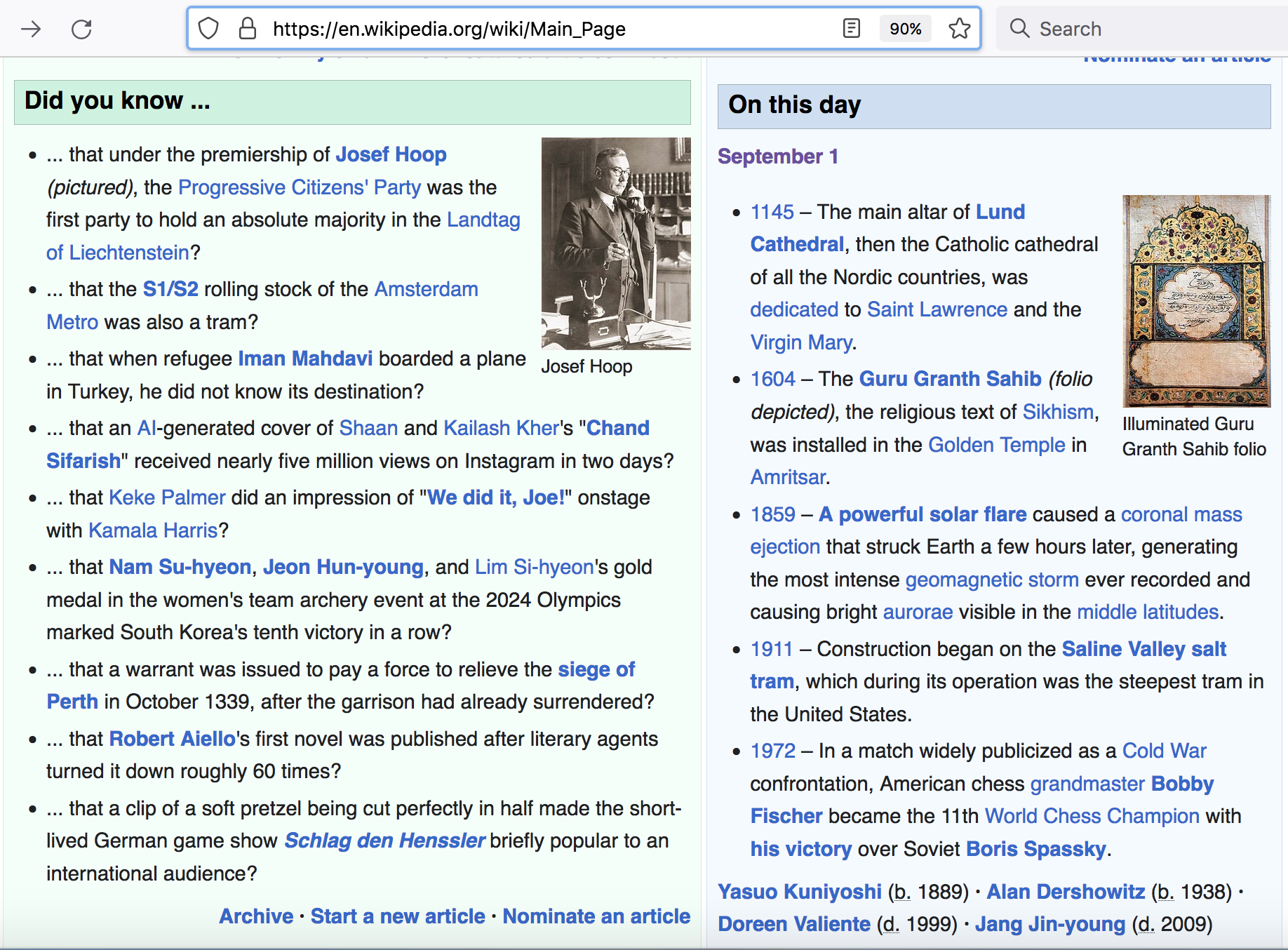Open the Iman Mahdavi article
Image resolution: width=1288 pixels, height=950 pixels.
pos(305,359)
